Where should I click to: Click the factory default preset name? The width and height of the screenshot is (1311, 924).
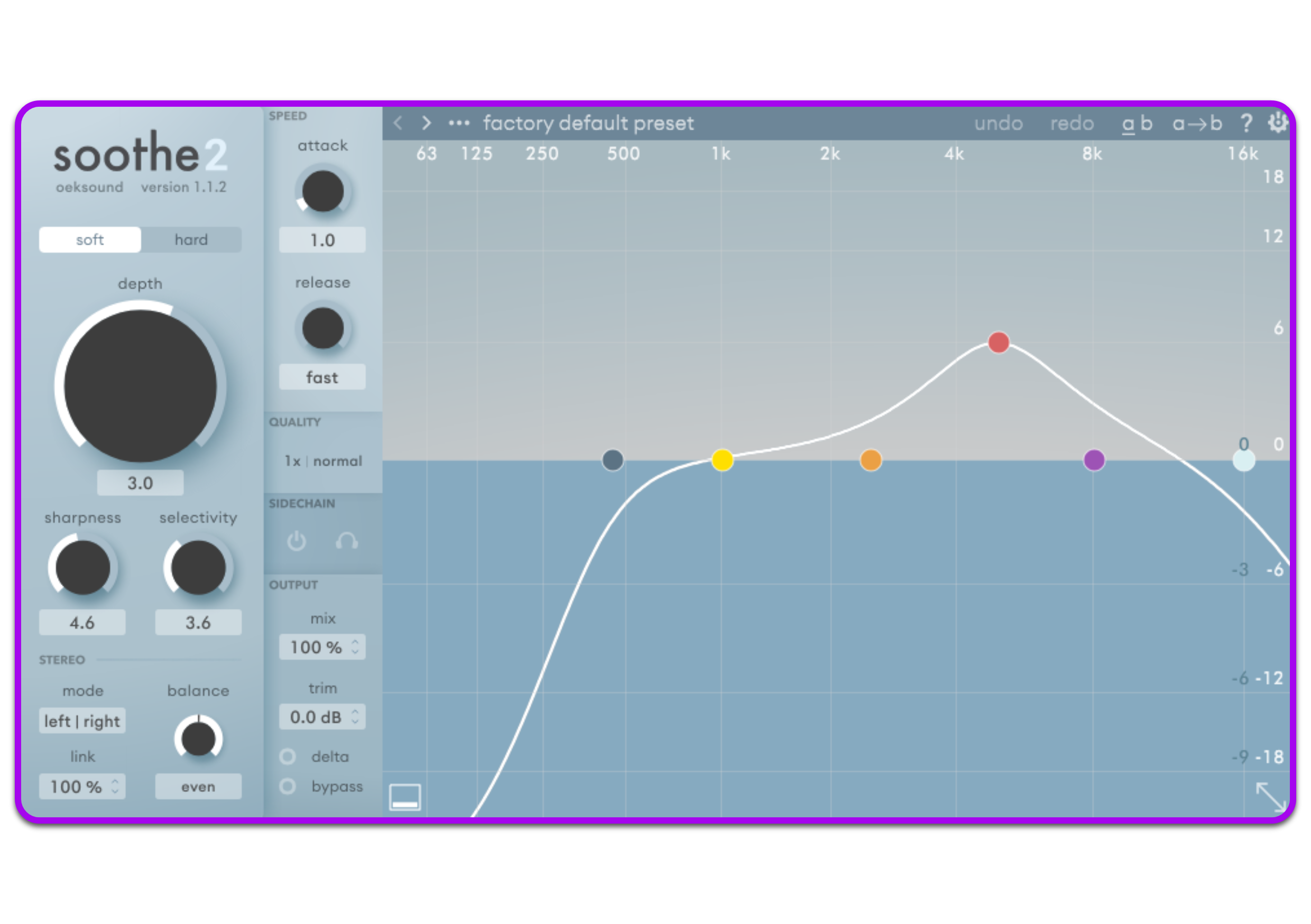click(x=589, y=122)
